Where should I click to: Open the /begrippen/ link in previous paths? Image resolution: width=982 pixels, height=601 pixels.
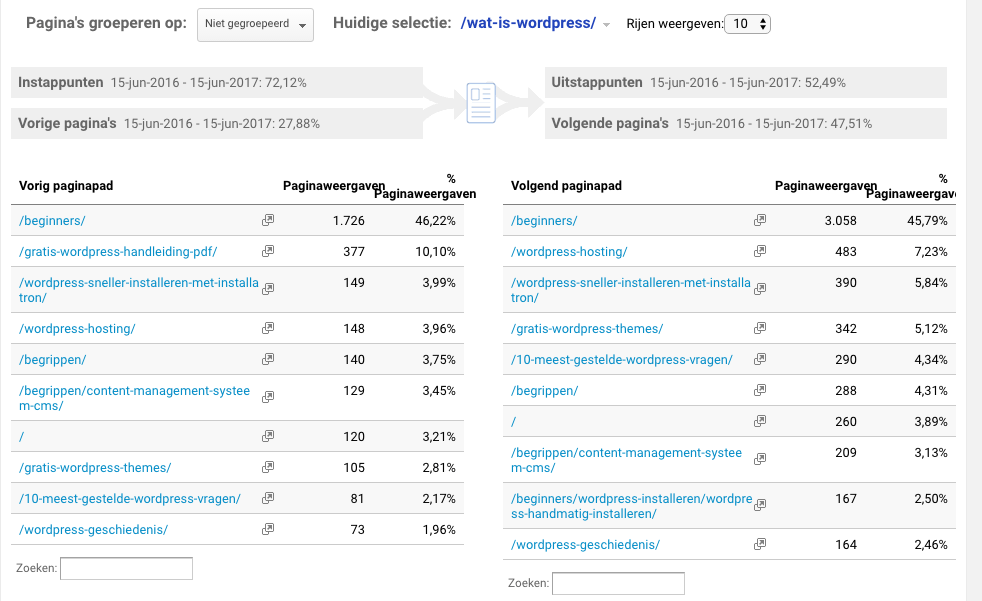pos(53,359)
